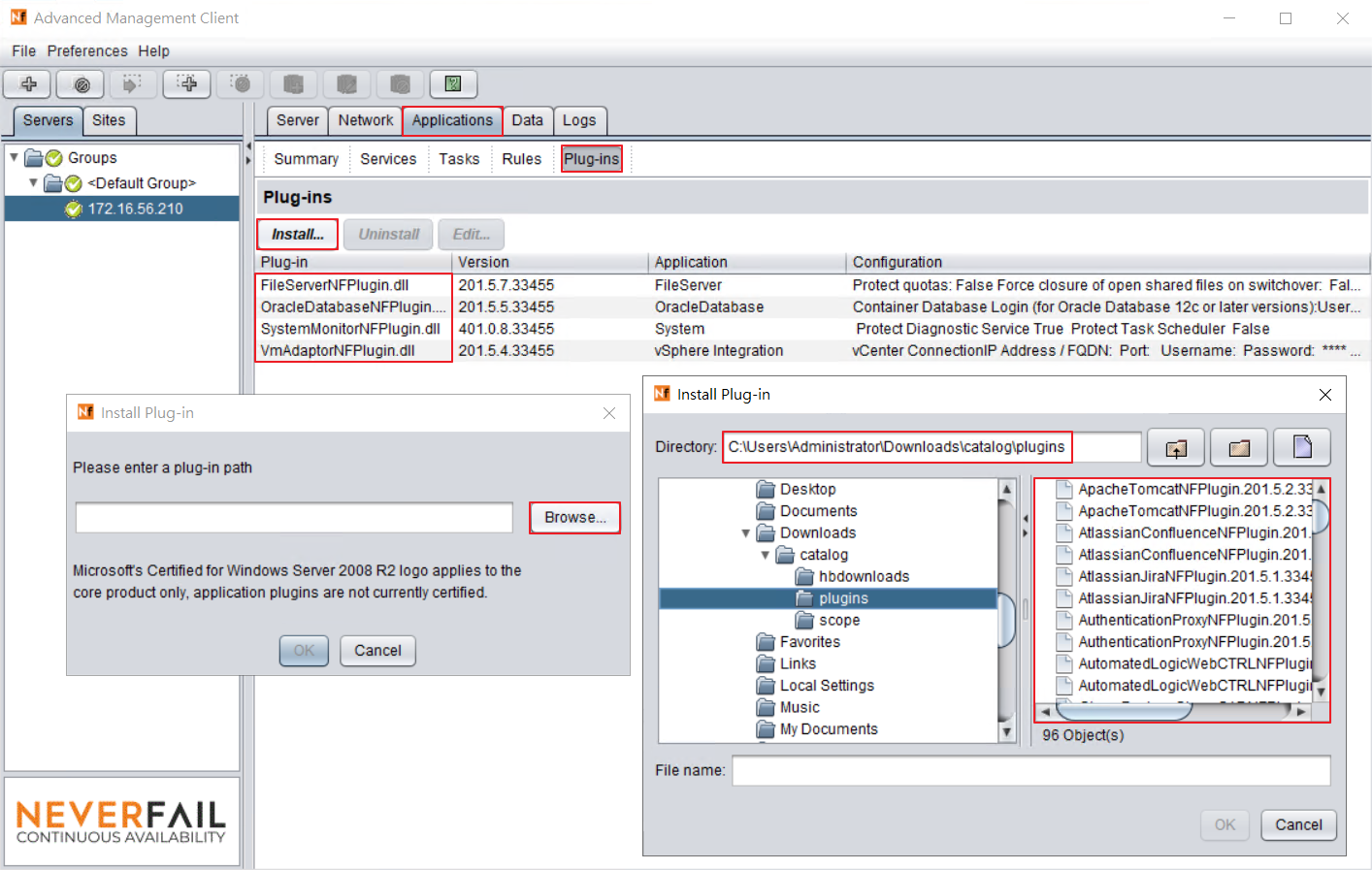Click the File name input field

[1031, 771]
